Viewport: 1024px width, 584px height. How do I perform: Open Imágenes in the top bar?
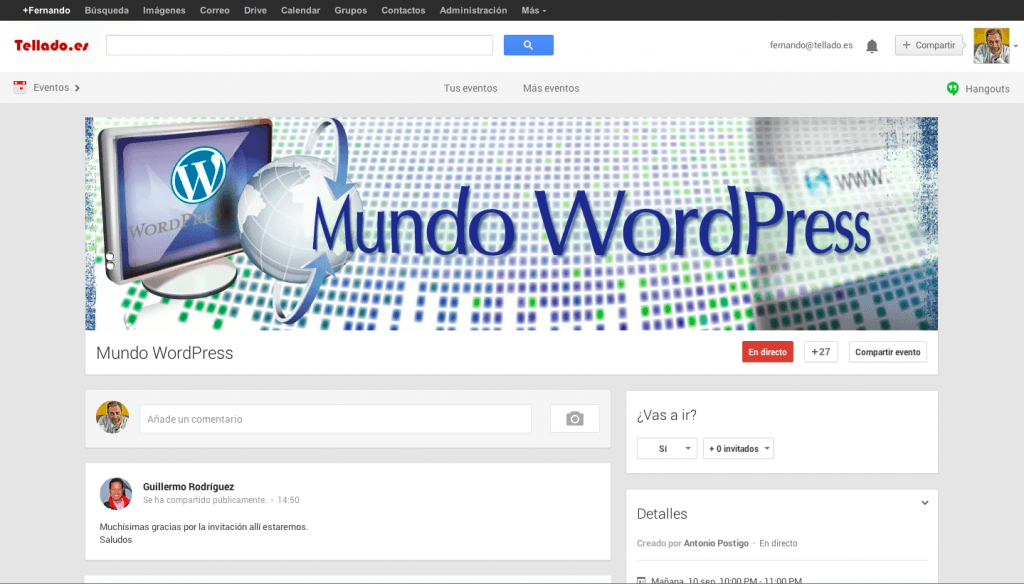pyautogui.click(x=164, y=10)
